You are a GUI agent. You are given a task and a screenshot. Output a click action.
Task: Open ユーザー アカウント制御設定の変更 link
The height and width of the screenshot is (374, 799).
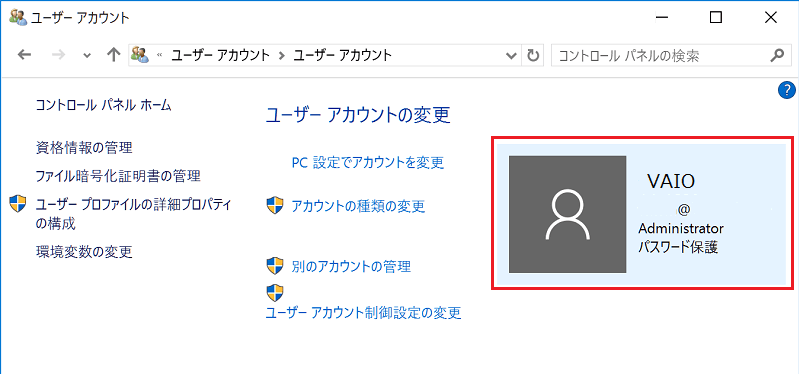coord(364,312)
